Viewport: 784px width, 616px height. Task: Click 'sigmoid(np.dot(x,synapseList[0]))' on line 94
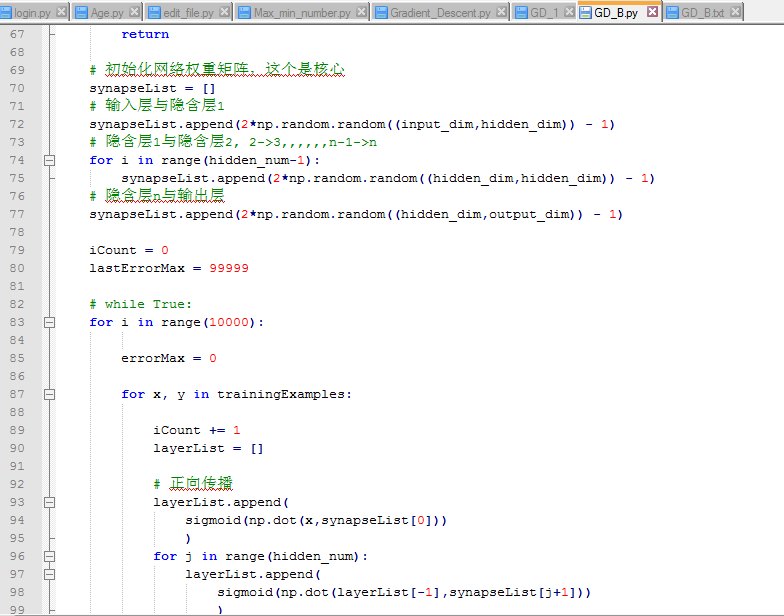(x=316, y=520)
